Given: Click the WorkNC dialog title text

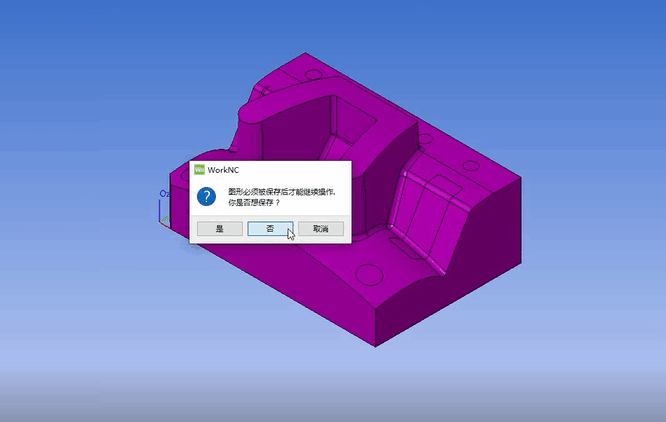Looking at the screenshot, I should (x=223, y=170).
